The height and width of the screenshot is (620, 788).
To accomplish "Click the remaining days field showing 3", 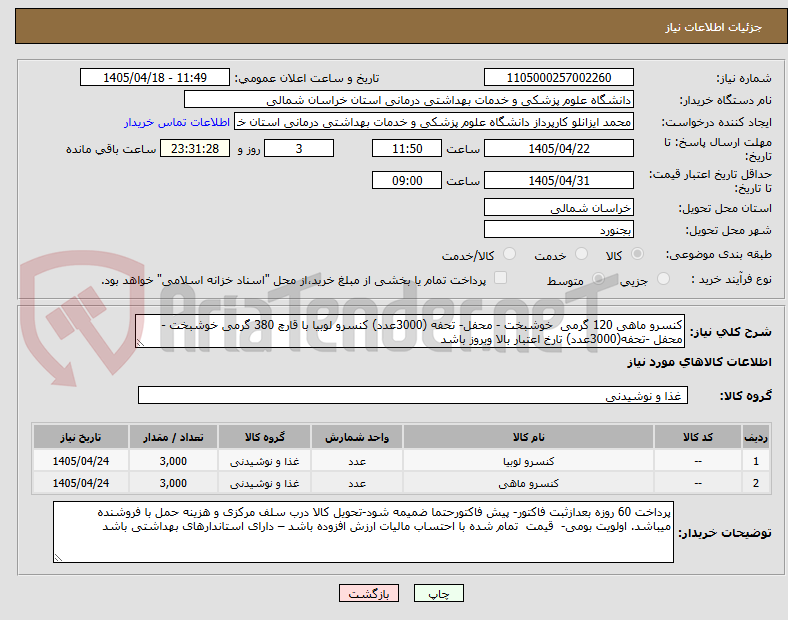I will [299, 148].
